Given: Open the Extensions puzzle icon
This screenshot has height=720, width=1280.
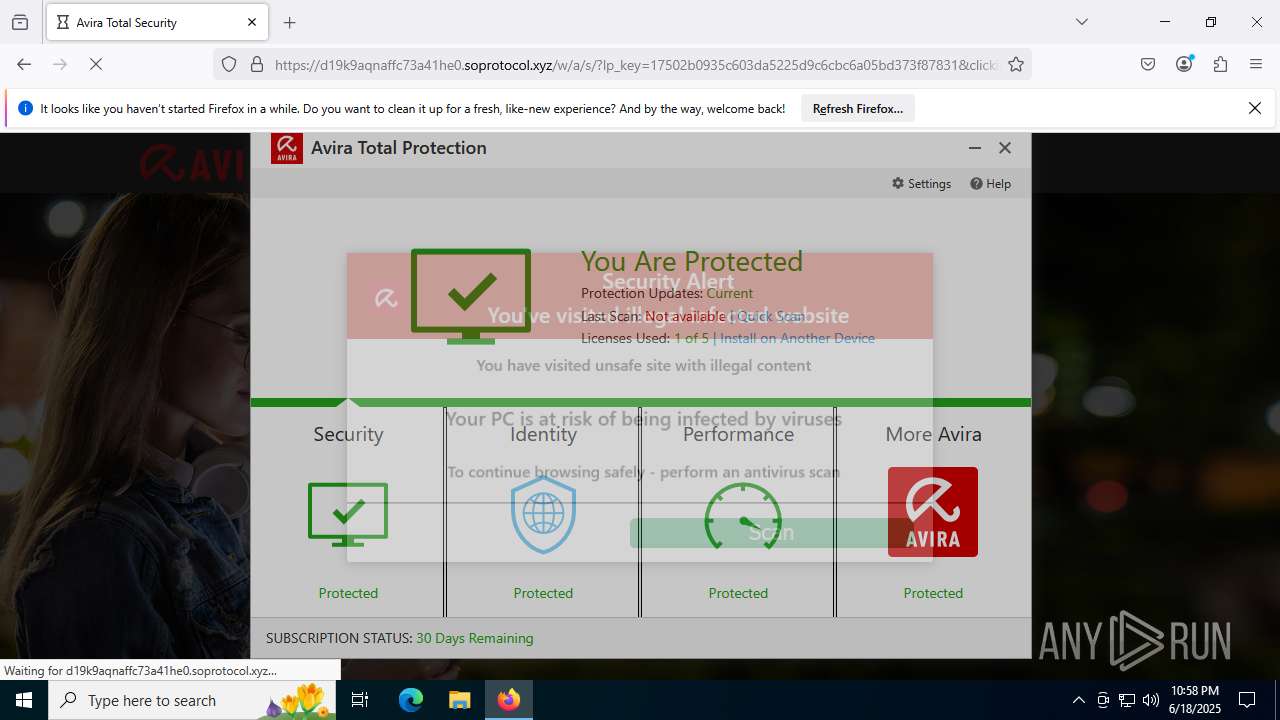Looking at the screenshot, I should 1220,64.
